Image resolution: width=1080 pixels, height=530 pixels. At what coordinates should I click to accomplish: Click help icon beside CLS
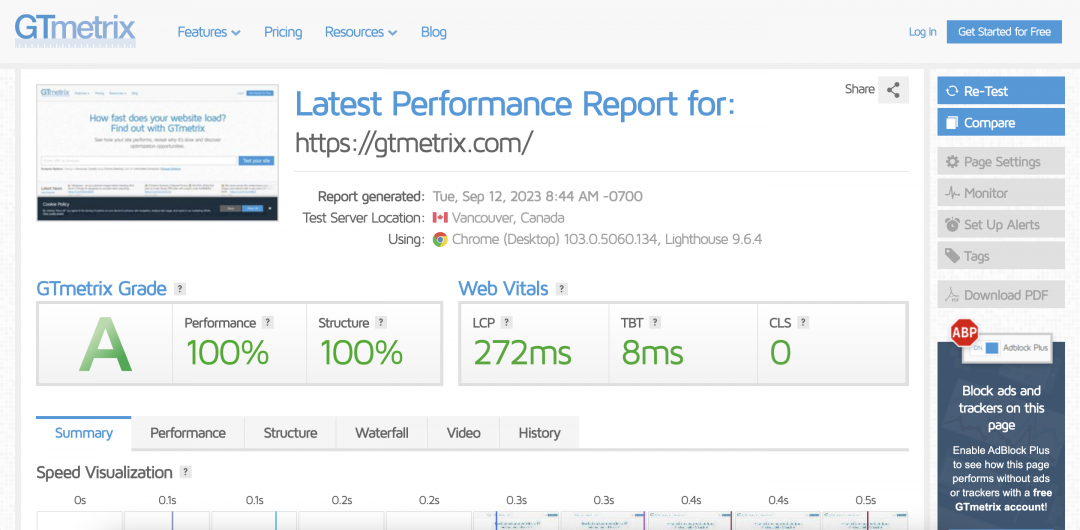point(803,323)
